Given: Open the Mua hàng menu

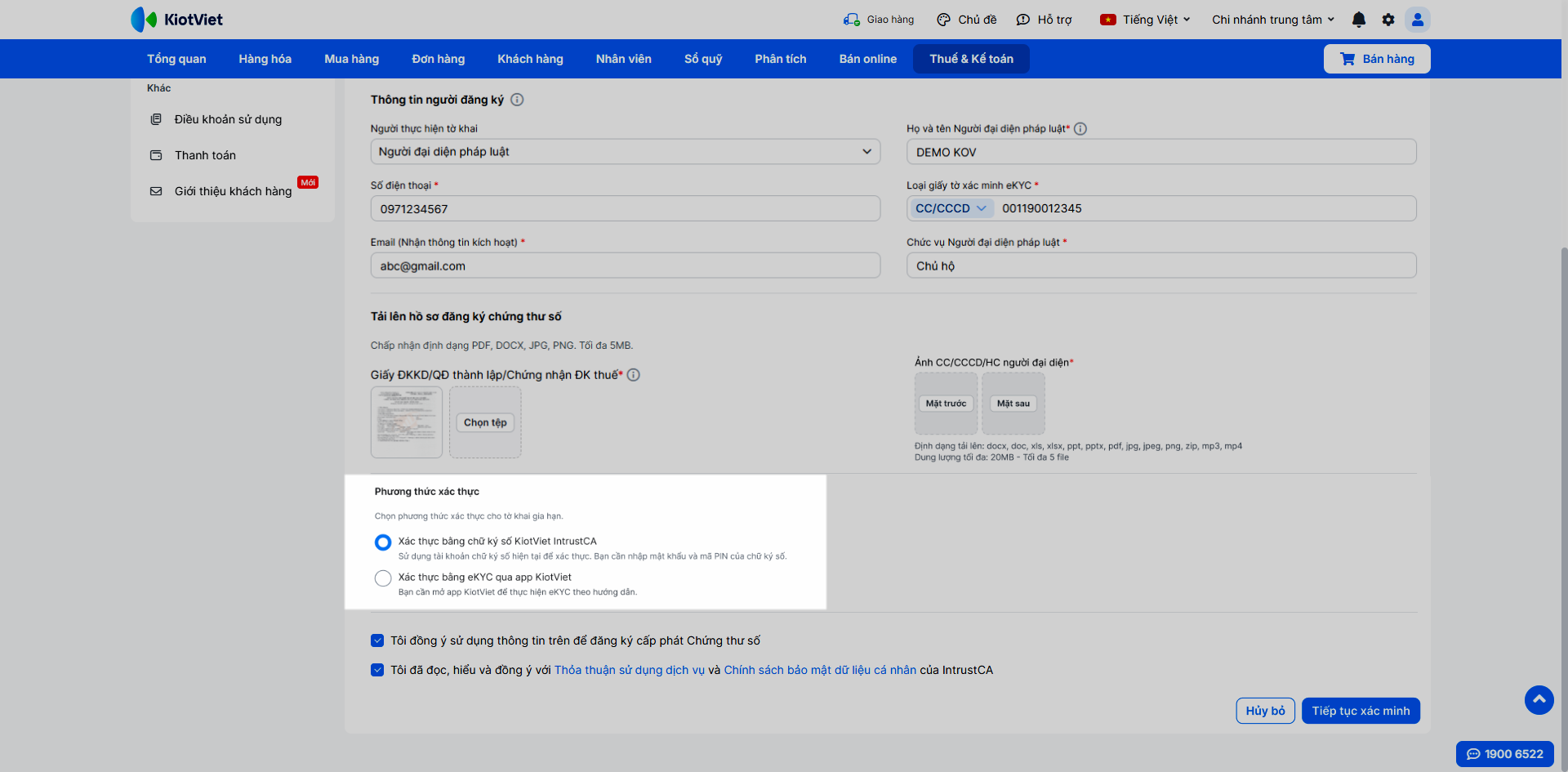Looking at the screenshot, I should (352, 59).
